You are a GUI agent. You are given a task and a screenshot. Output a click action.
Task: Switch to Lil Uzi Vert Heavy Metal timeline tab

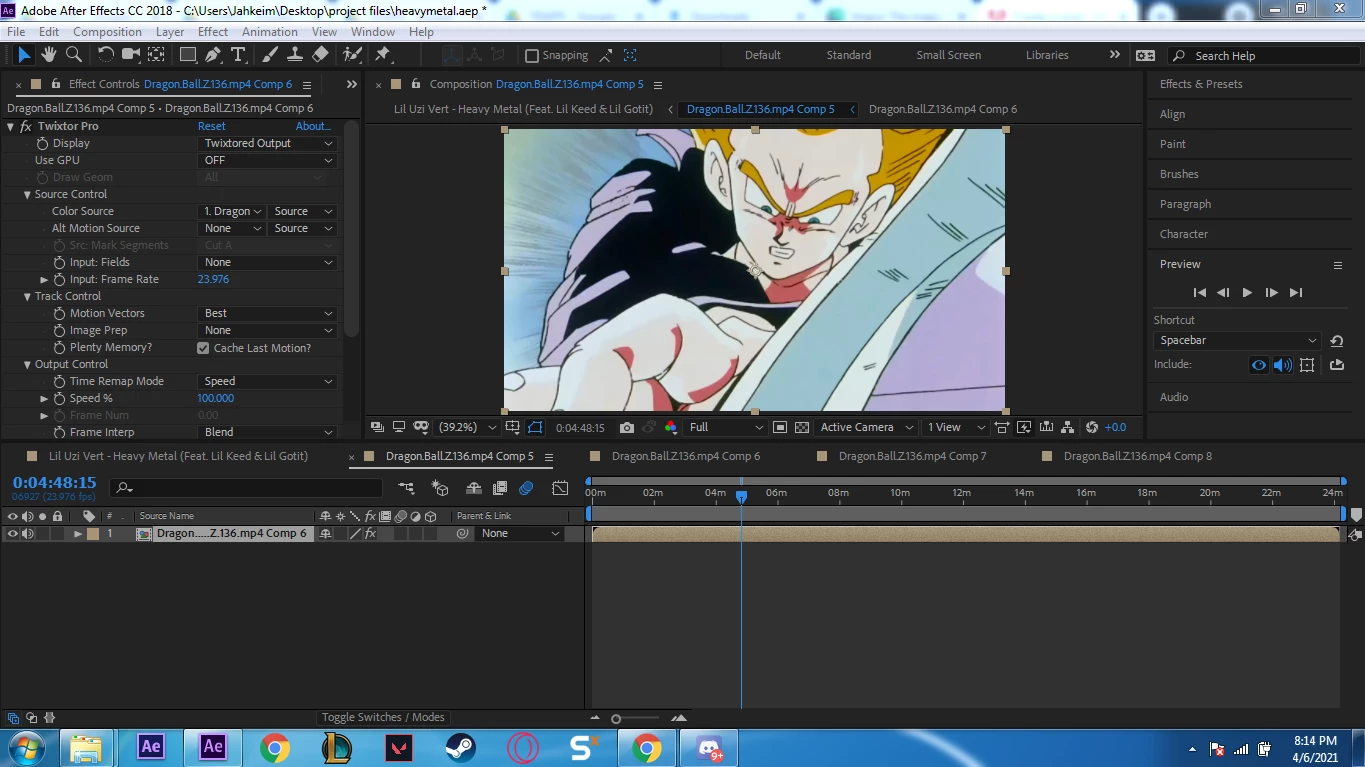tap(178, 456)
